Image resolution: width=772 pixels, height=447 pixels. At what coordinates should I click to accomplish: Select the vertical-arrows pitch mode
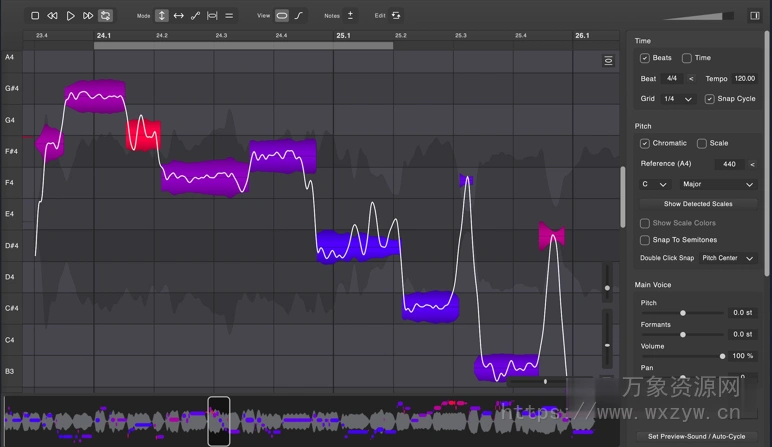coord(161,16)
